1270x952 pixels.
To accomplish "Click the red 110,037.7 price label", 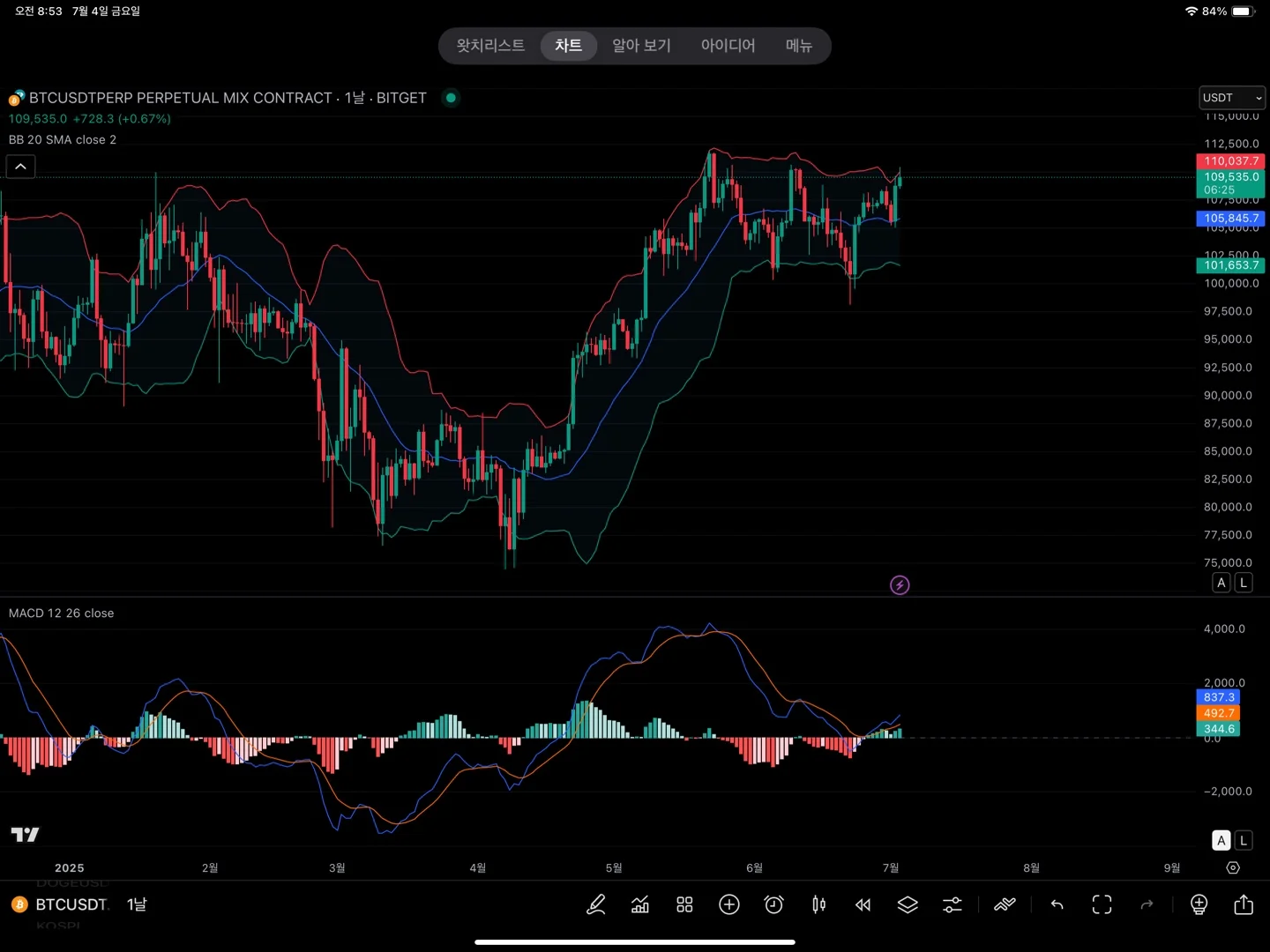I will (x=1230, y=161).
